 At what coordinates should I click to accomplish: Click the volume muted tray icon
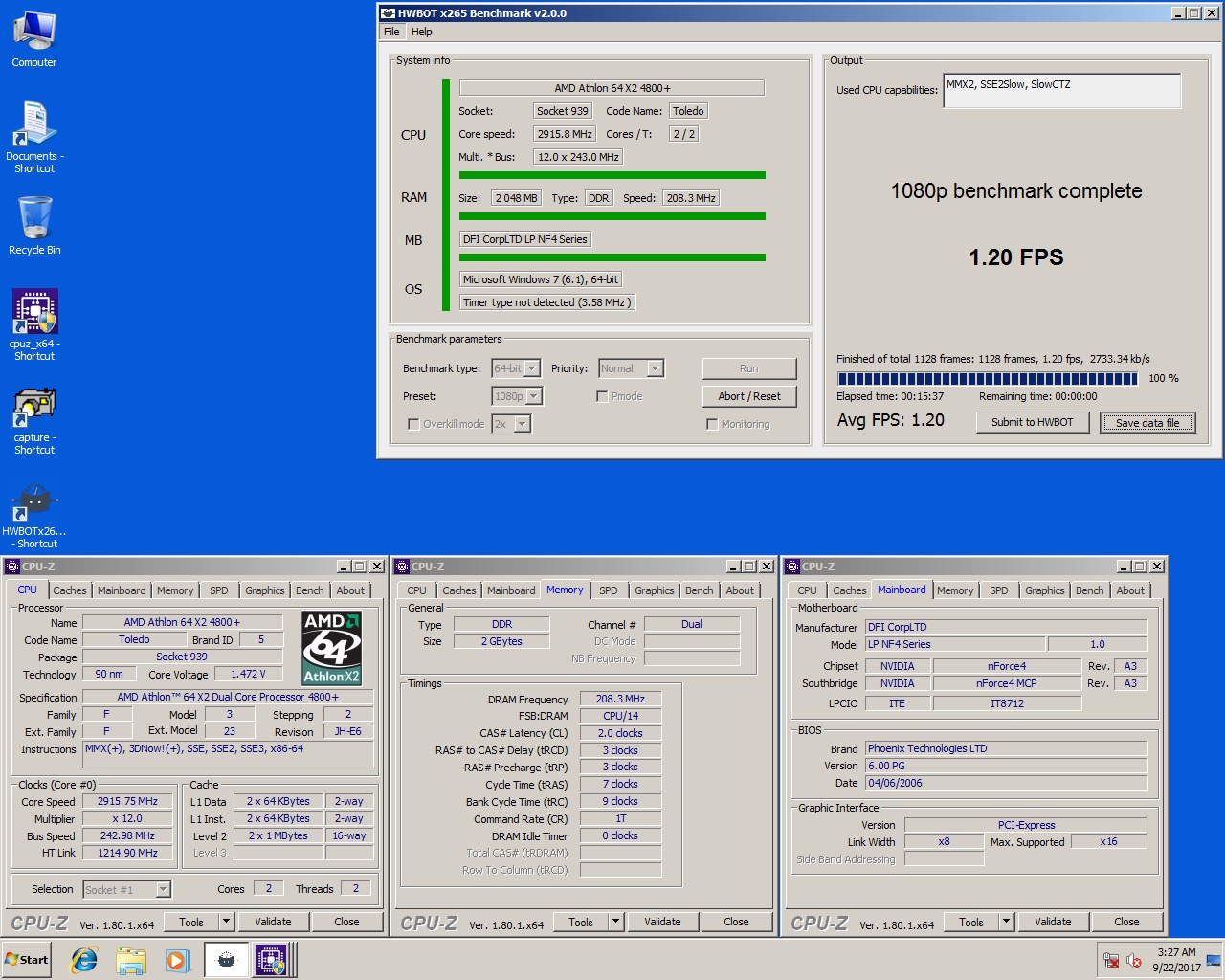coord(1134,960)
